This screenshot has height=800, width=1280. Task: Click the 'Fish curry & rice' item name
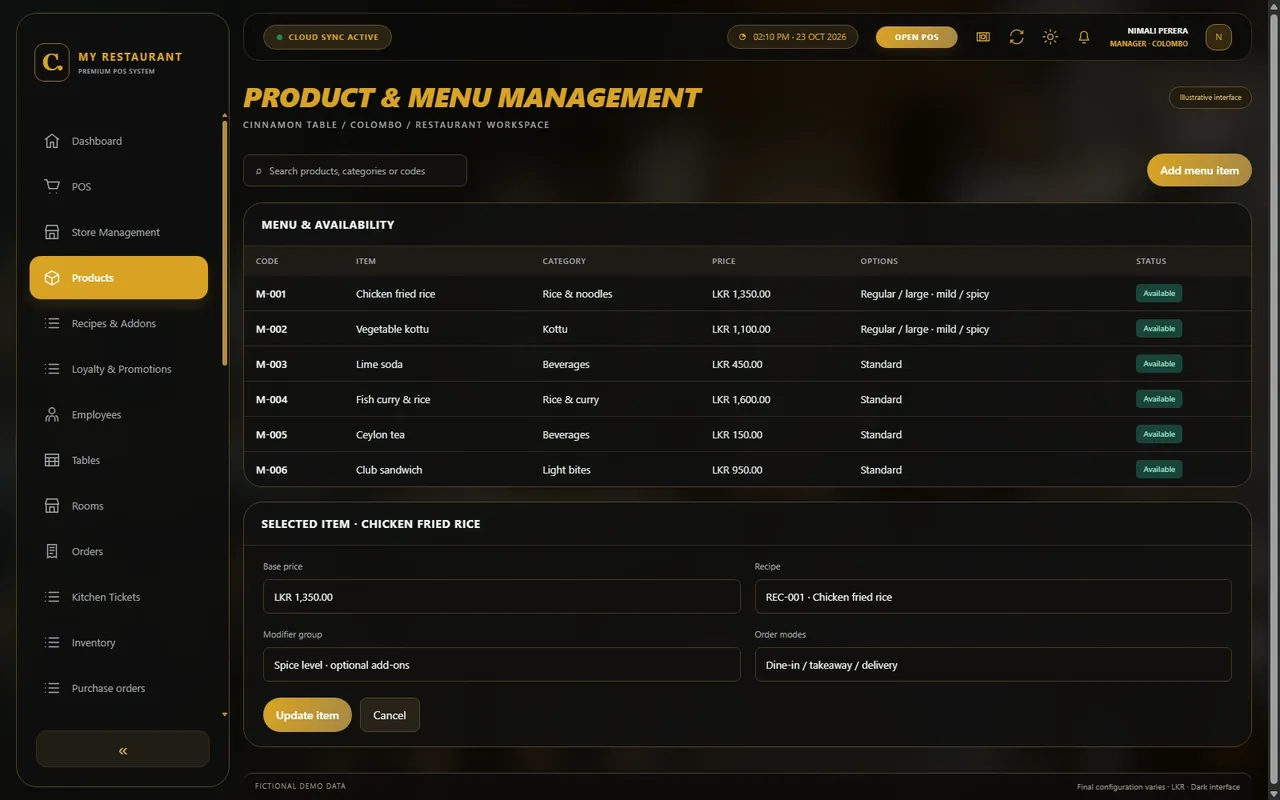click(x=393, y=400)
